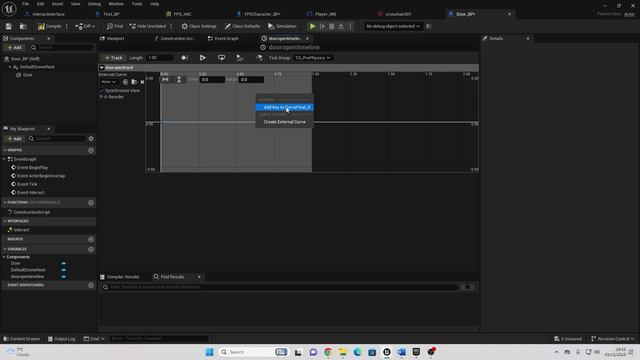Close the dooropentimeline tab
Viewport: 640px width, 360px height.
307,38
